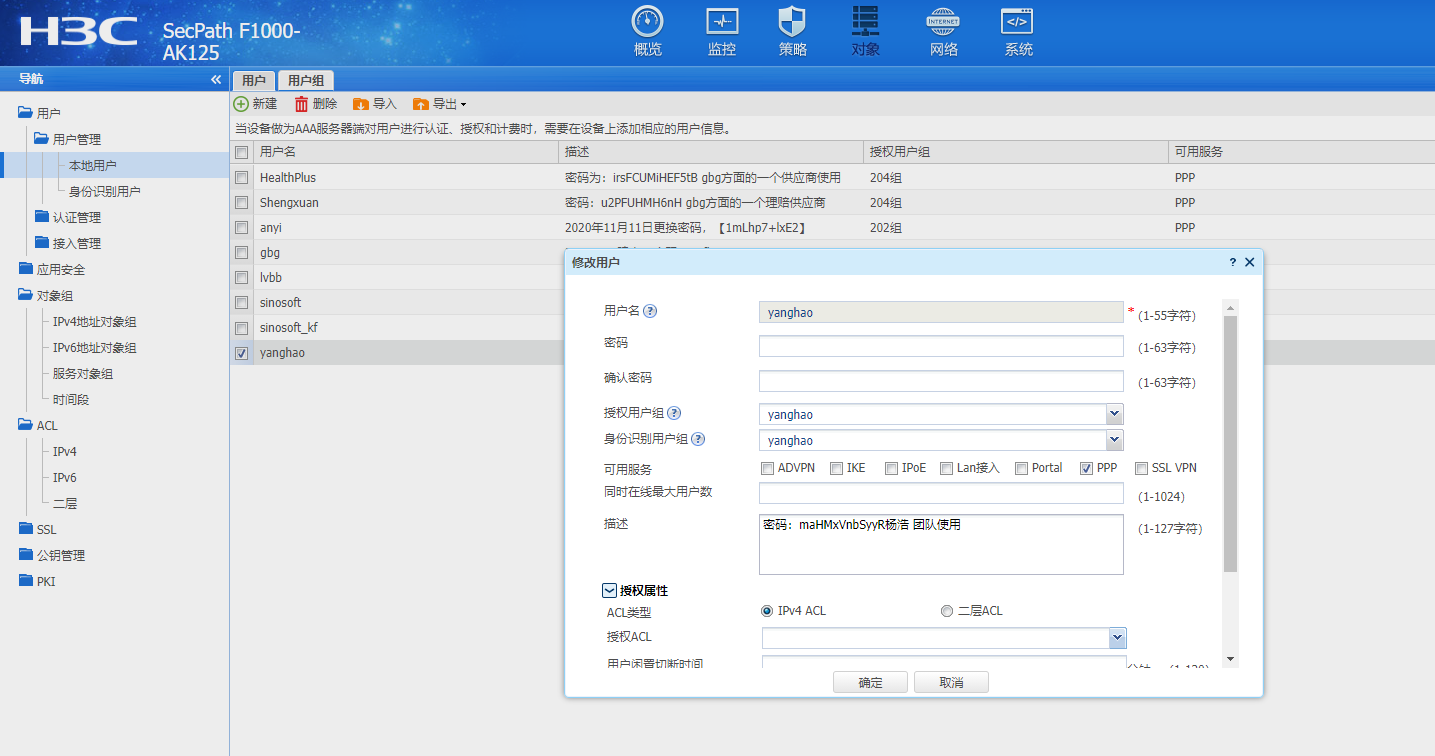Screen dimensions: 1435x756
Task: Click help icon next to 用户名
Action: [x=650, y=311]
